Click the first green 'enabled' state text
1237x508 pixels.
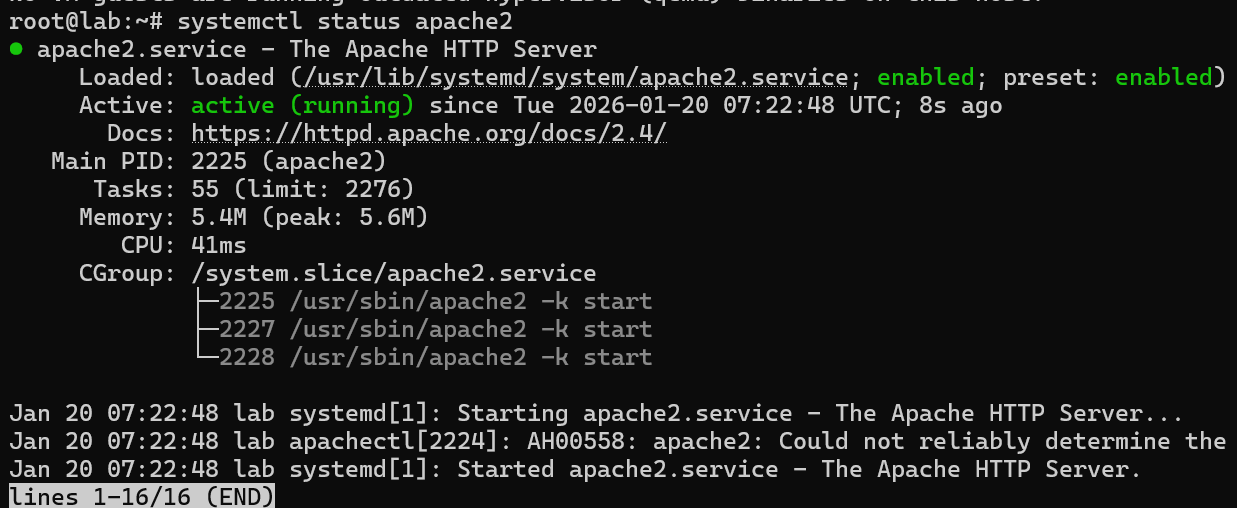tap(925, 77)
